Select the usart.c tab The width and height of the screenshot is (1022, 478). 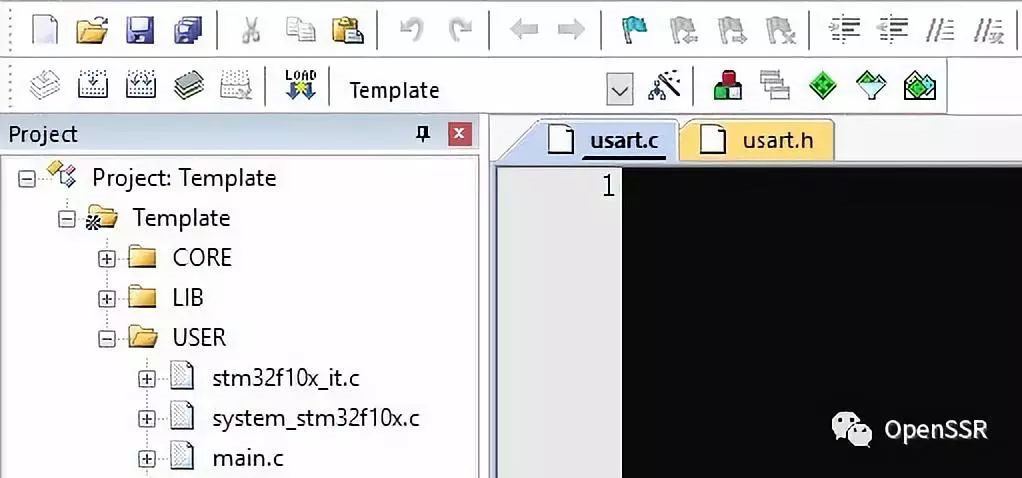click(607, 140)
